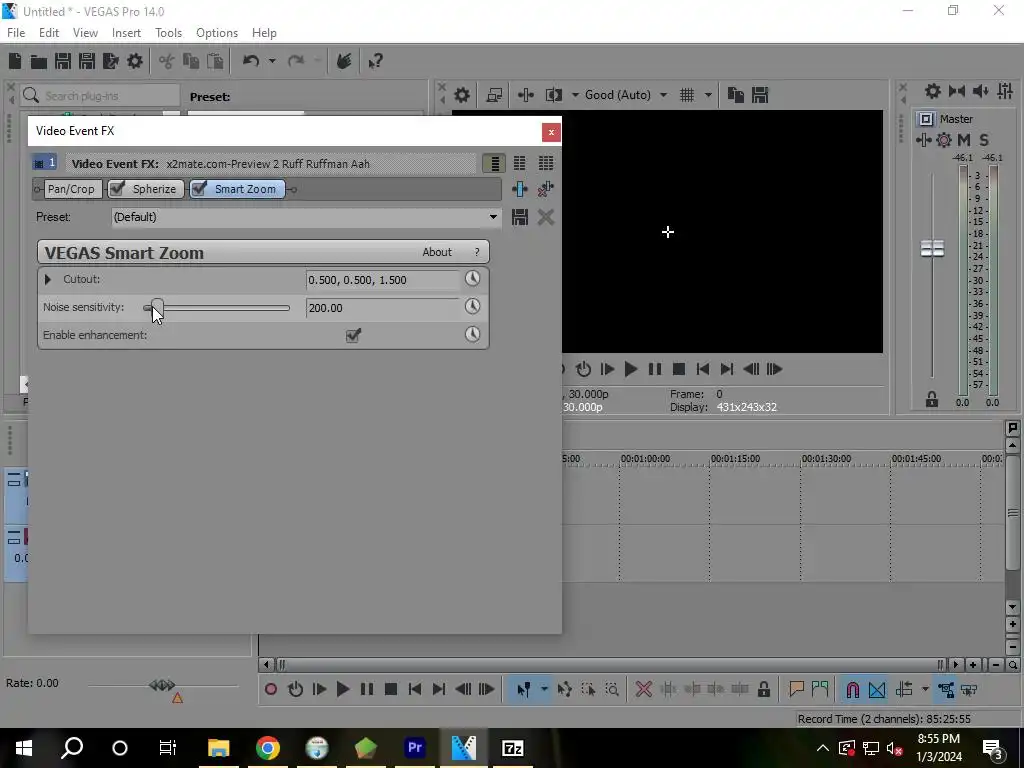This screenshot has width=1024, height=768.
Task: Stop playback in preview window transport
Action: coord(679,369)
